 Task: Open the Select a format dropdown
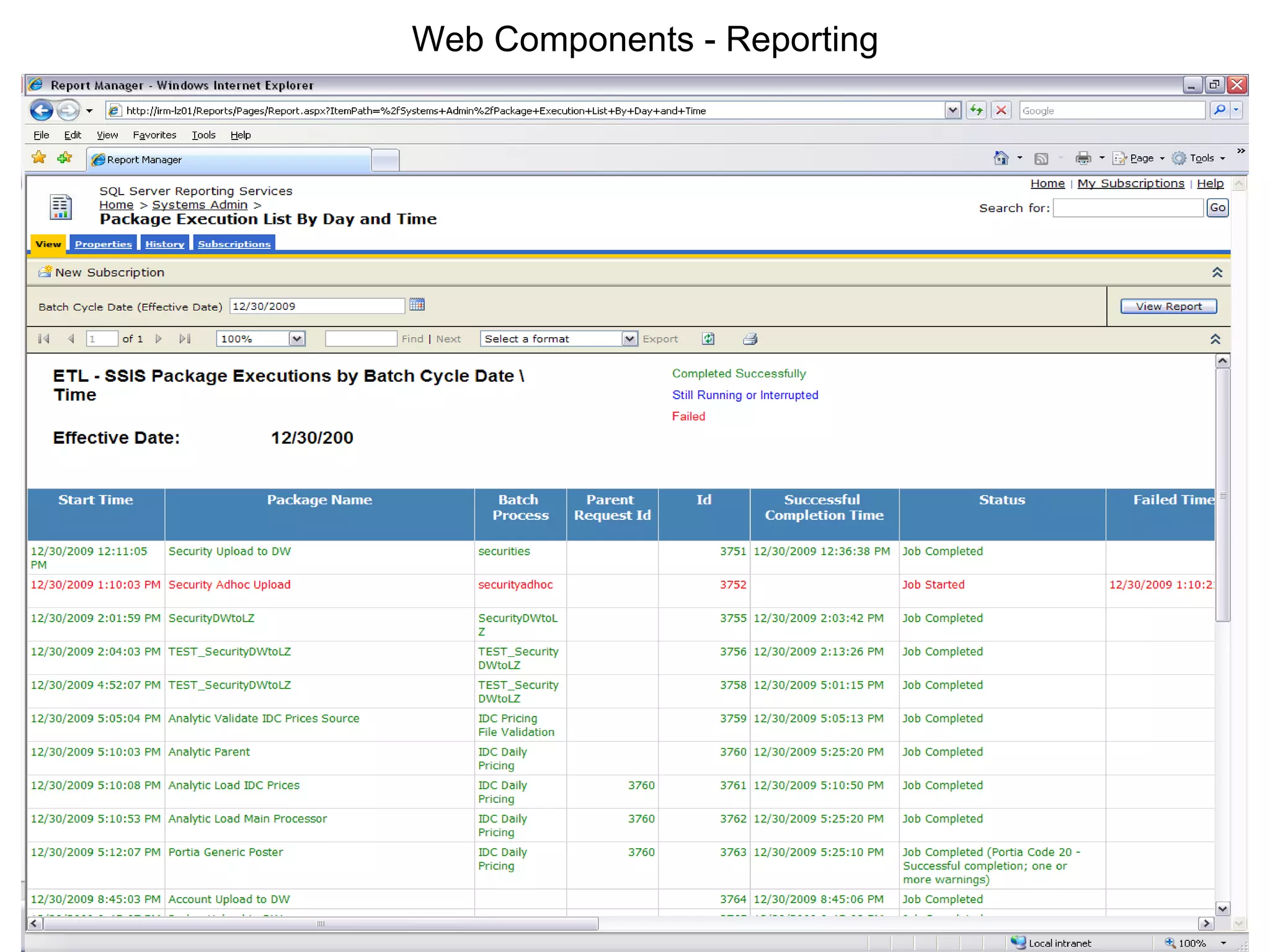(559, 338)
